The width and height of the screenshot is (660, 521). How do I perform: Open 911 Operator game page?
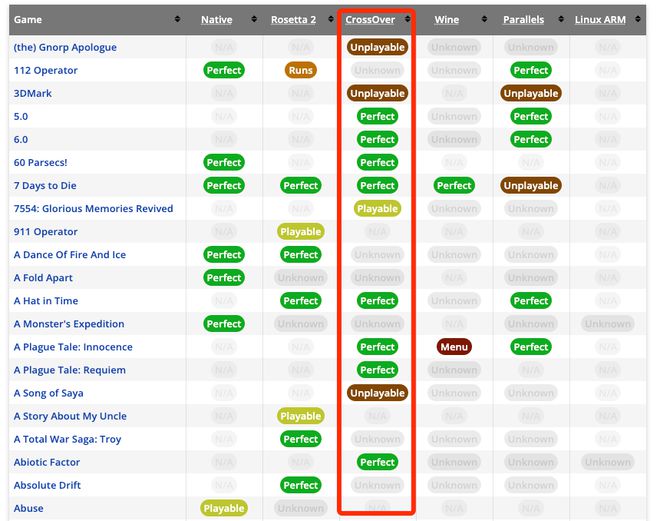[45, 232]
